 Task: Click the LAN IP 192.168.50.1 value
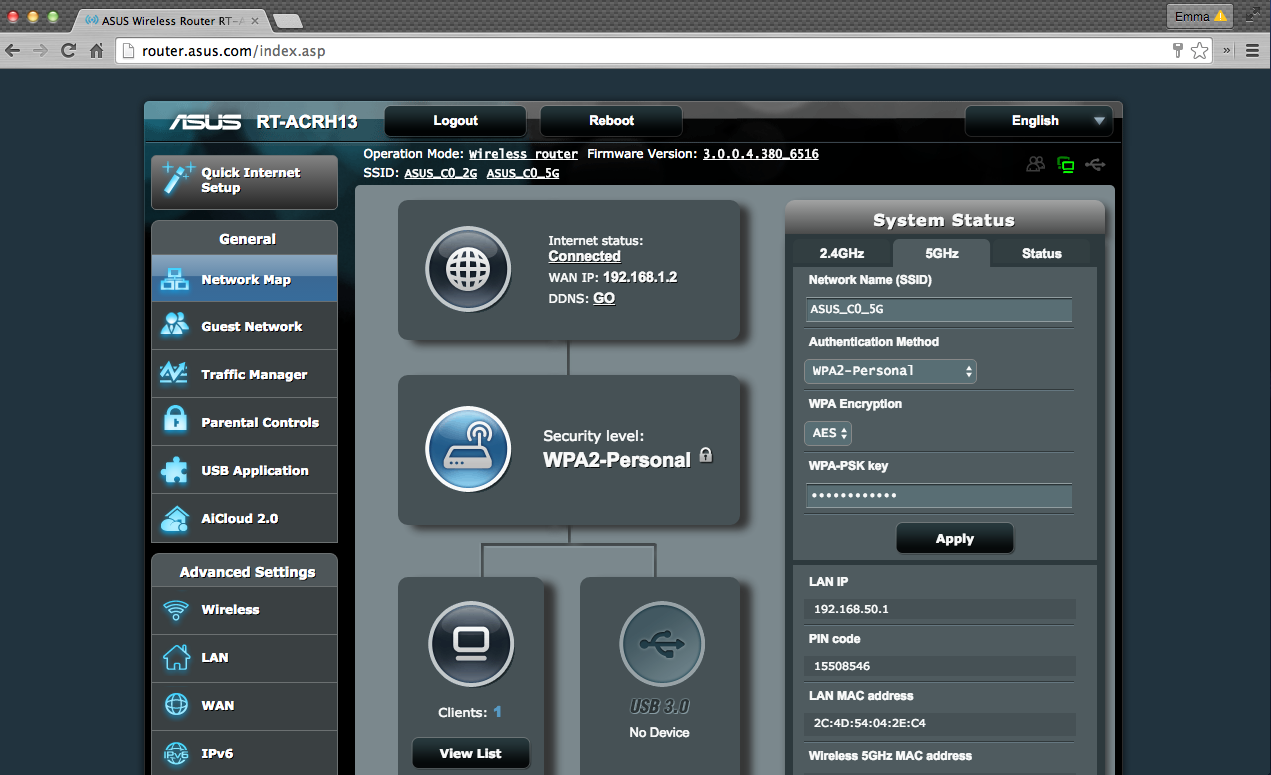point(851,609)
